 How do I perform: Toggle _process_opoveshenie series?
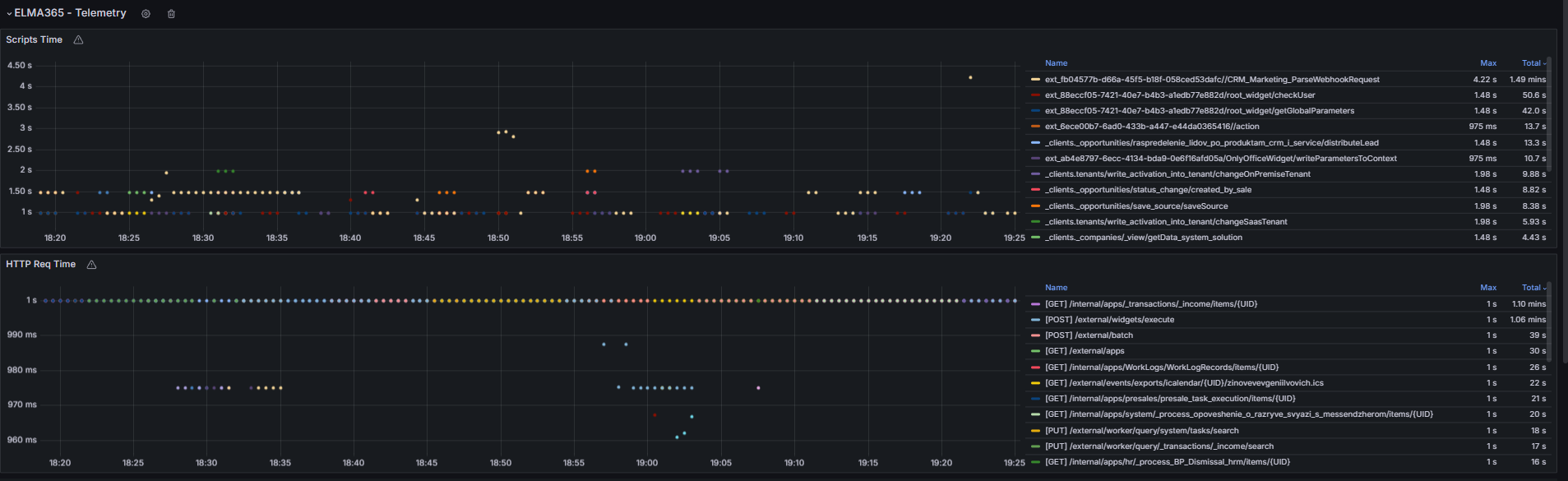click(x=1239, y=414)
